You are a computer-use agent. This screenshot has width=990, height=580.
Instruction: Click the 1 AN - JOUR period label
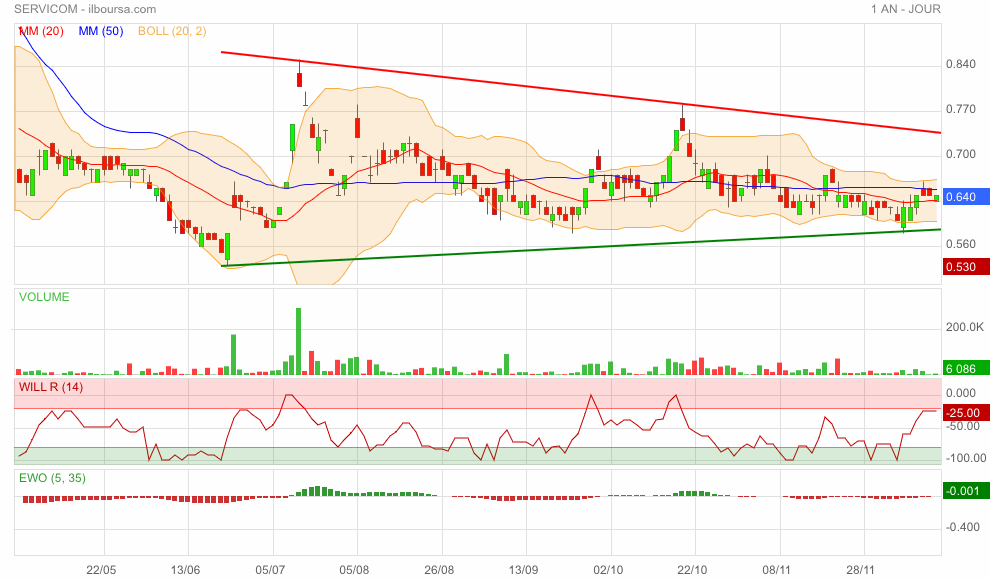click(905, 9)
